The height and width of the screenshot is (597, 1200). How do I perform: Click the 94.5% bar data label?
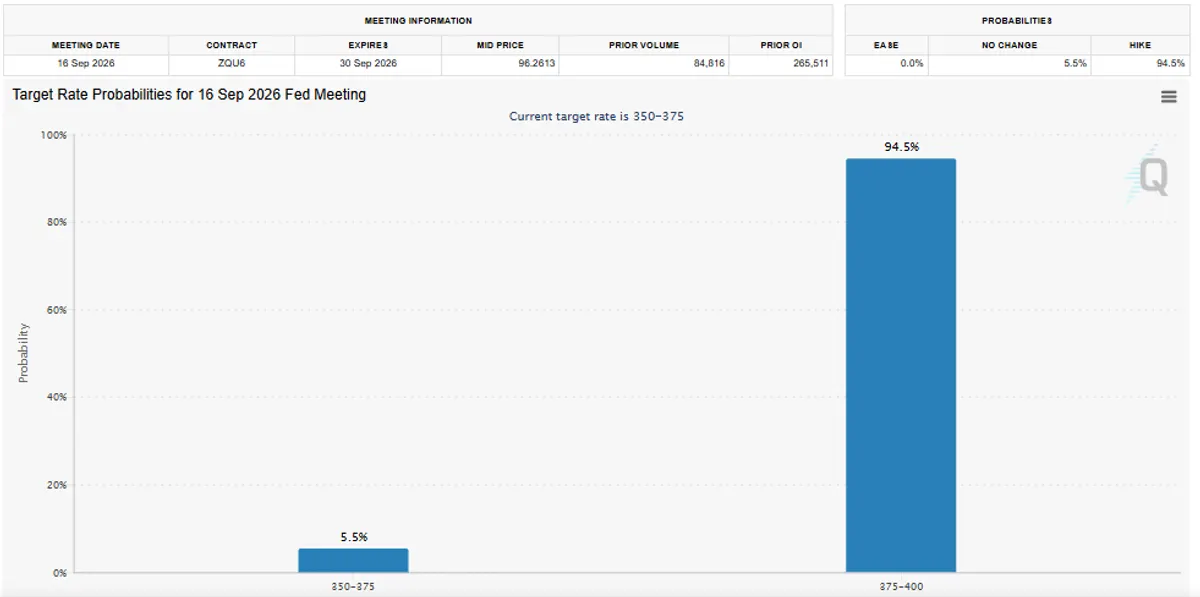[900, 147]
